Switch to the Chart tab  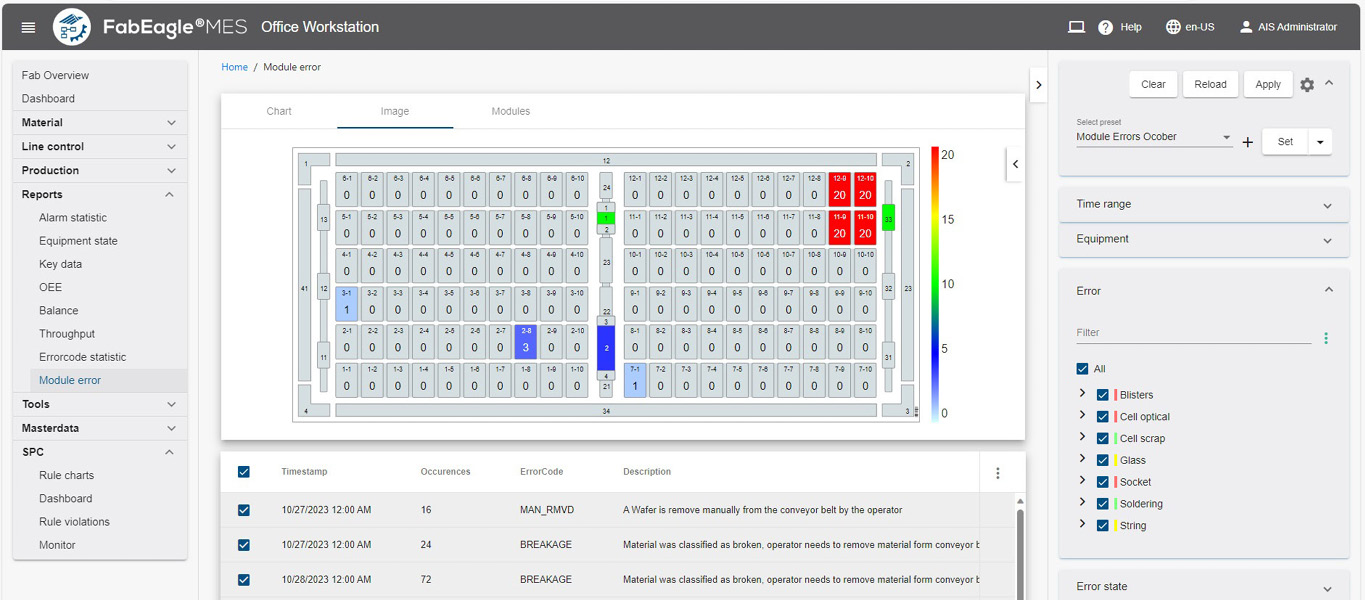pos(279,111)
